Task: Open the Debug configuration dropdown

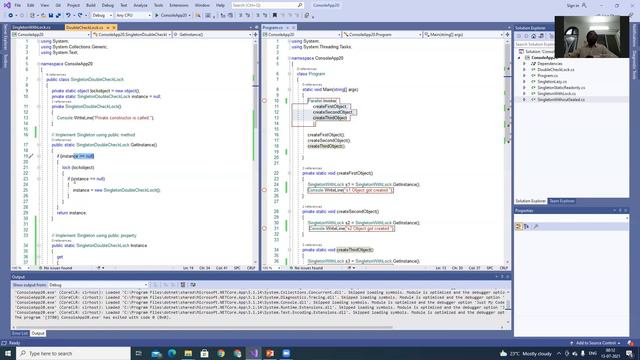Action: tap(102, 15)
